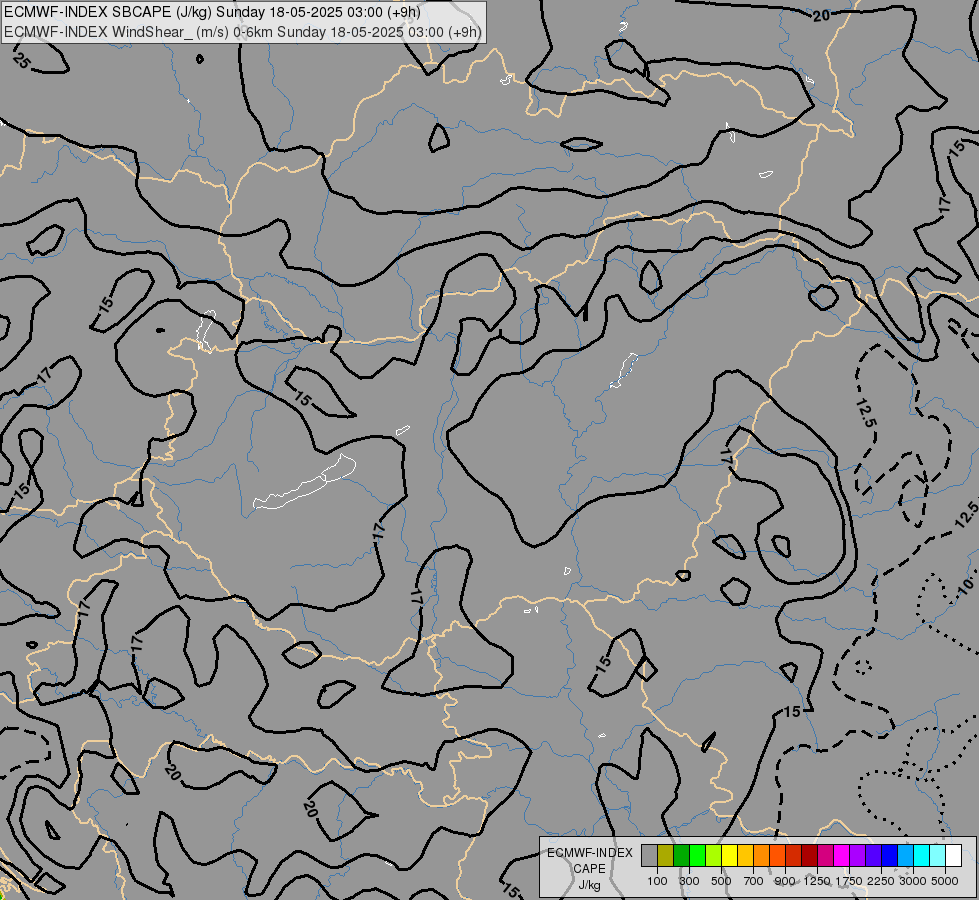Click the legend value '1250'
The width and height of the screenshot is (979, 900).
[x=817, y=881]
